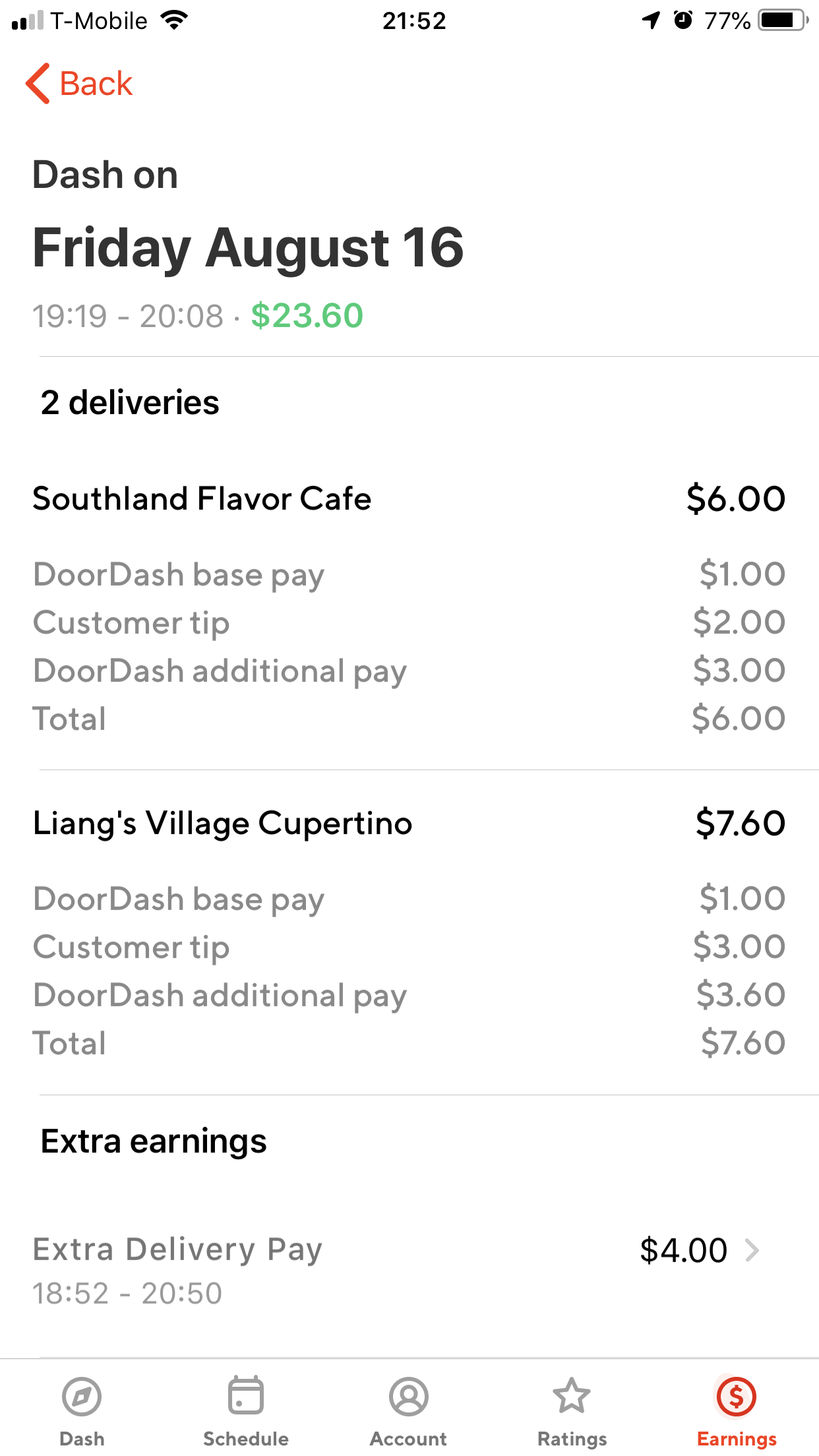Image resolution: width=819 pixels, height=1456 pixels.
Task: Tap the Wi-Fi status icon
Action: point(175,20)
